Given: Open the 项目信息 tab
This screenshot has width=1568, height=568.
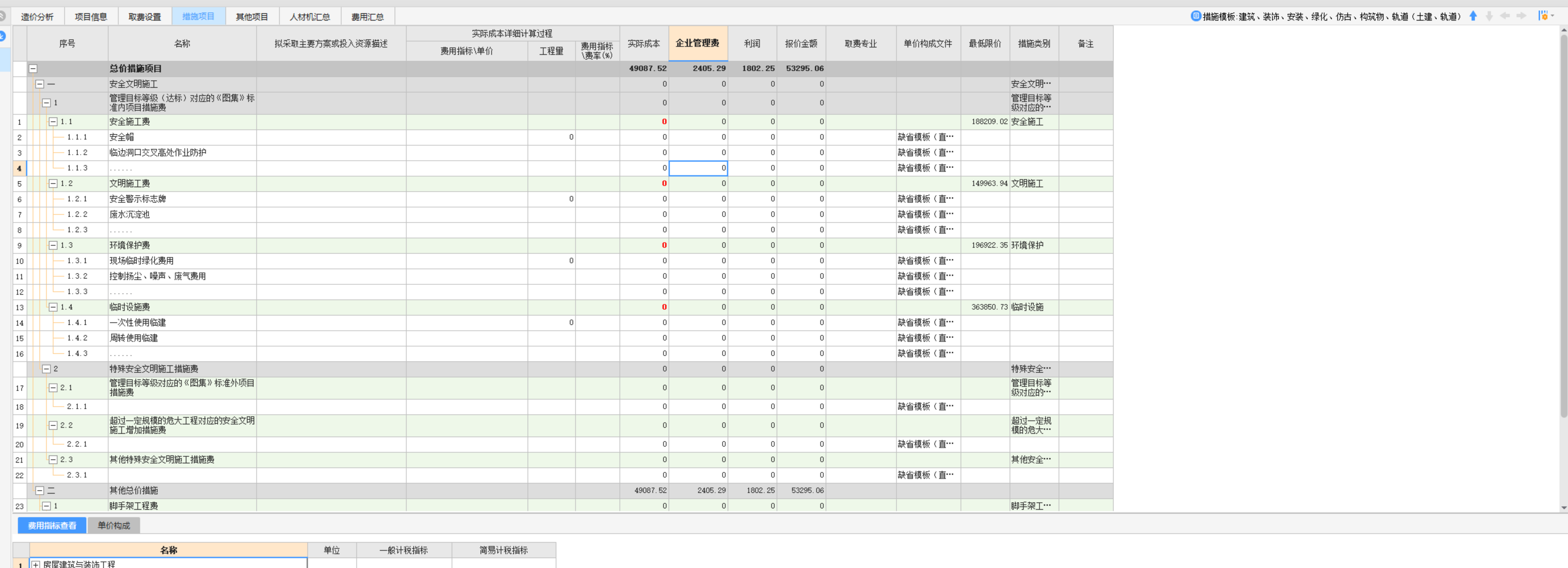Looking at the screenshot, I should 91,17.
